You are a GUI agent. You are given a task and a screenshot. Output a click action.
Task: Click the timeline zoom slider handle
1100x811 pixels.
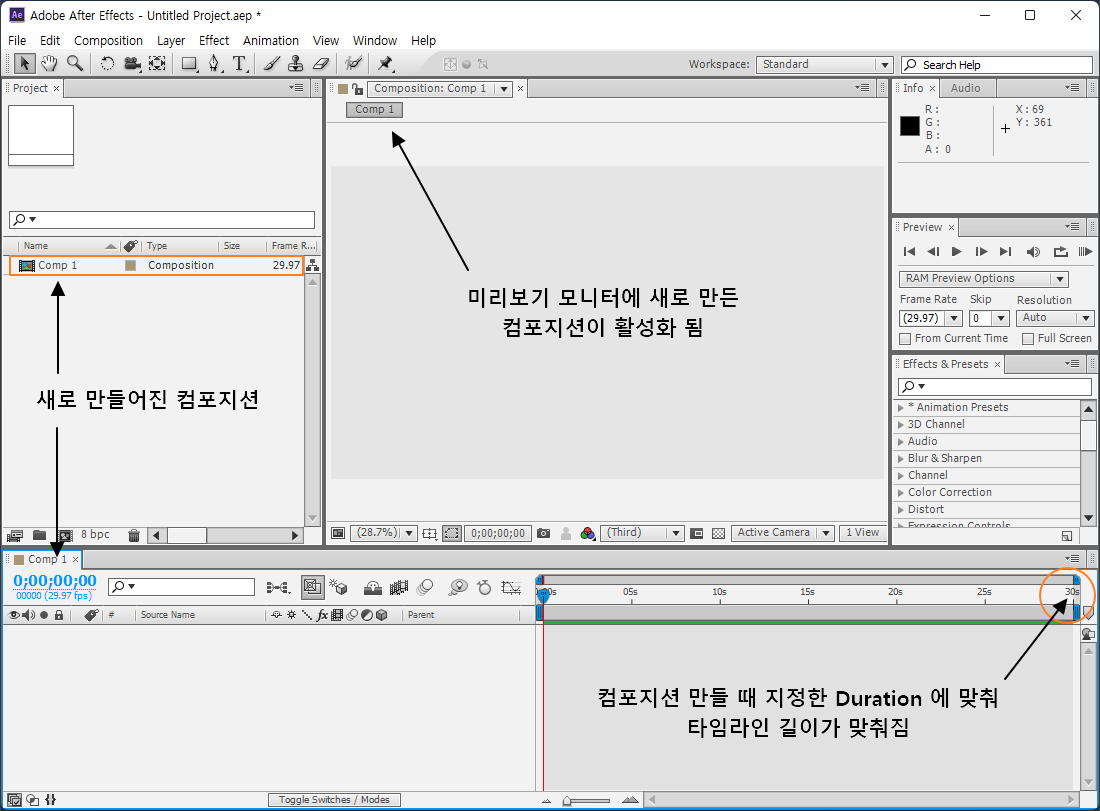pyautogui.click(x=567, y=800)
